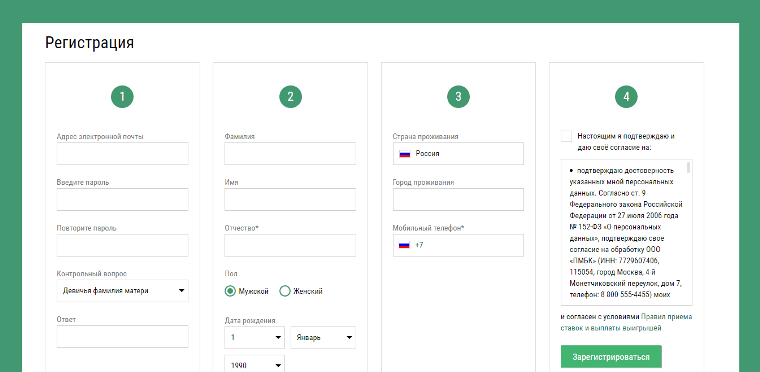This screenshot has width=760, height=372.
Task: Open the Контрольный вопрос dropdown
Action: tap(123, 291)
